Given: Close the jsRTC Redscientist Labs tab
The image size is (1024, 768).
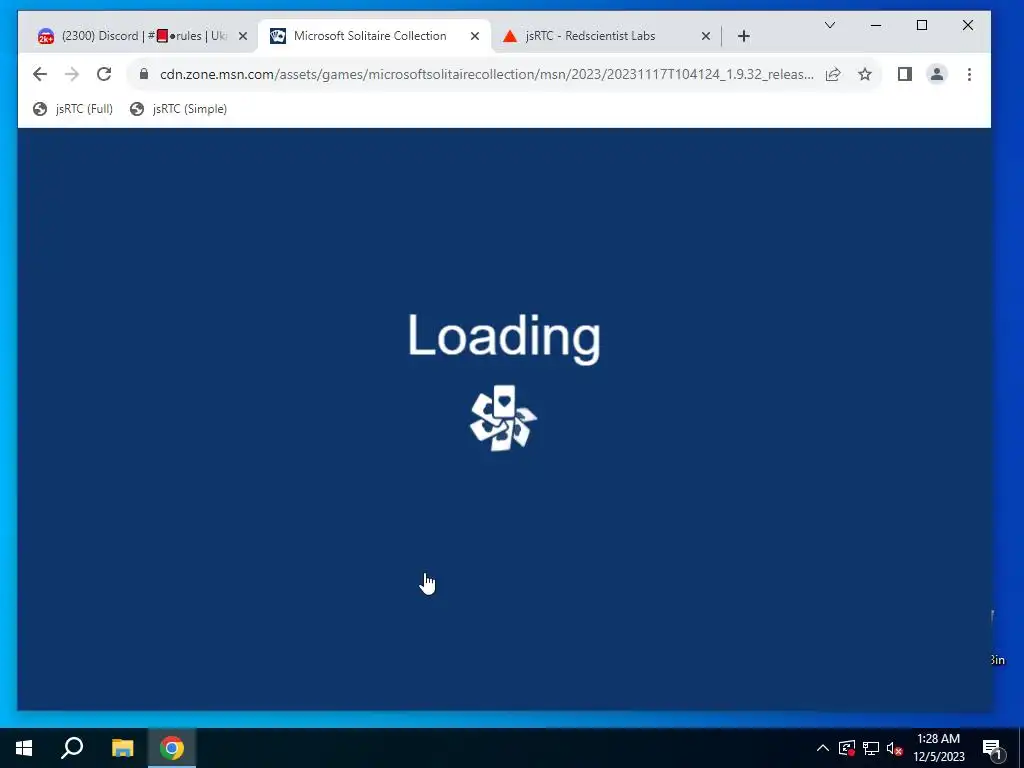Looking at the screenshot, I should coord(705,36).
